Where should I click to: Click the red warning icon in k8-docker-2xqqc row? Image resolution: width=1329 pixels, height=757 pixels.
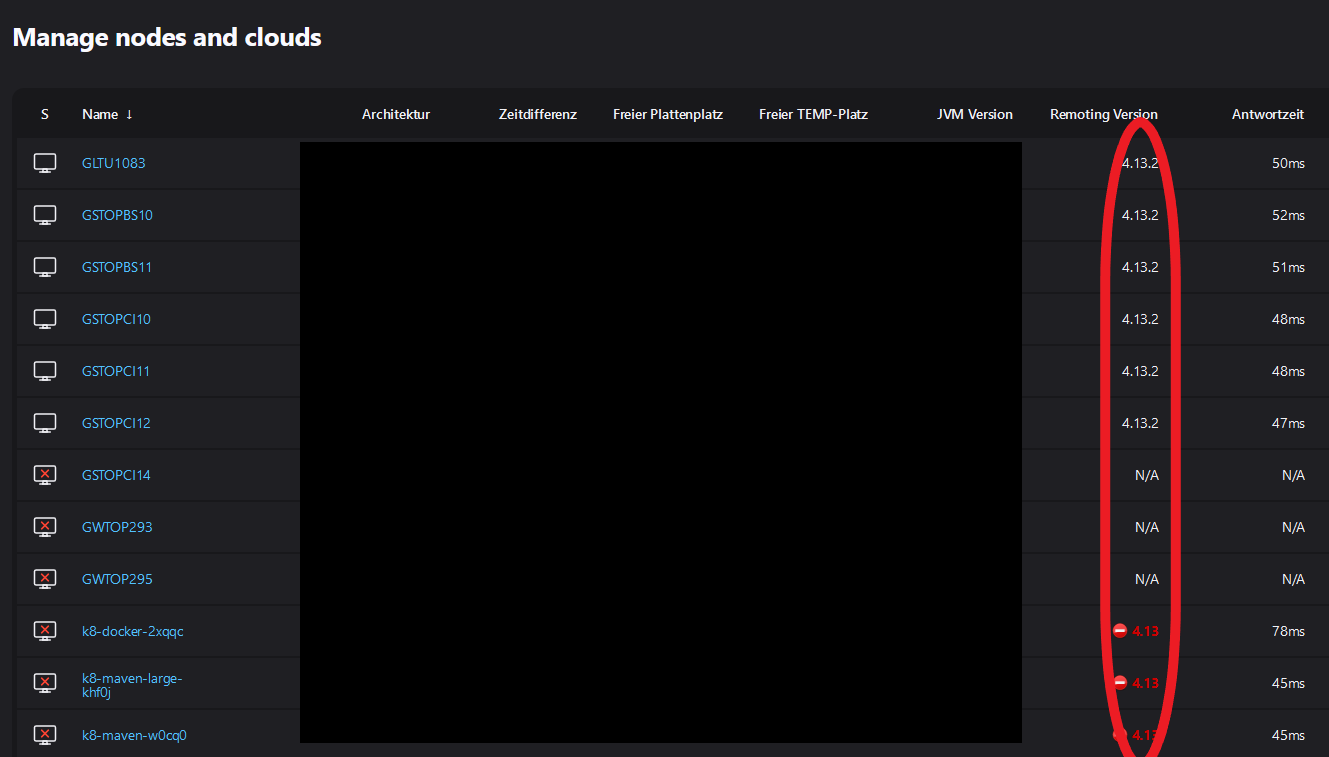click(1120, 630)
